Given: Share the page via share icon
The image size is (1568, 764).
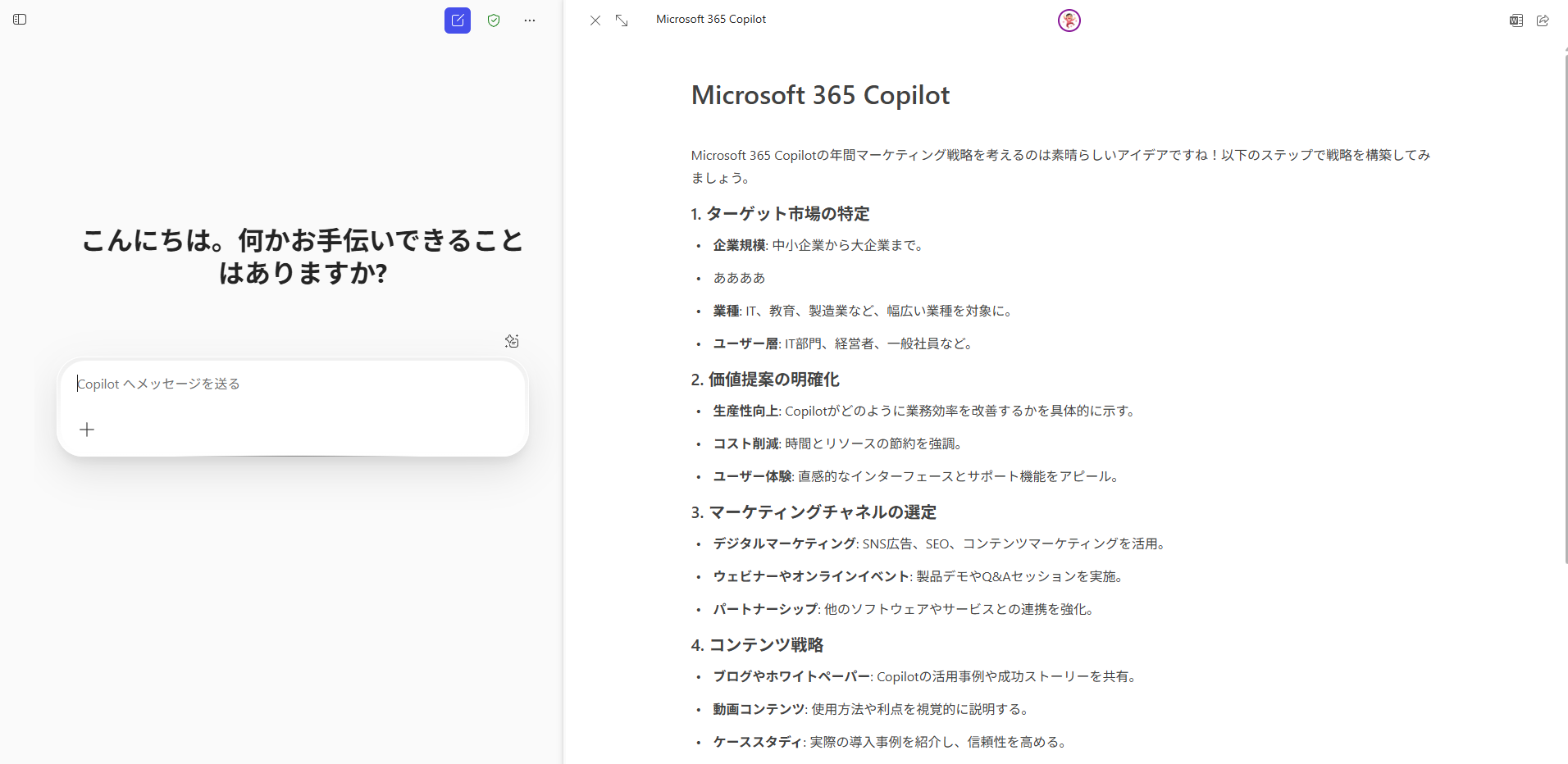Looking at the screenshot, I should click(x=1543, y=20).
